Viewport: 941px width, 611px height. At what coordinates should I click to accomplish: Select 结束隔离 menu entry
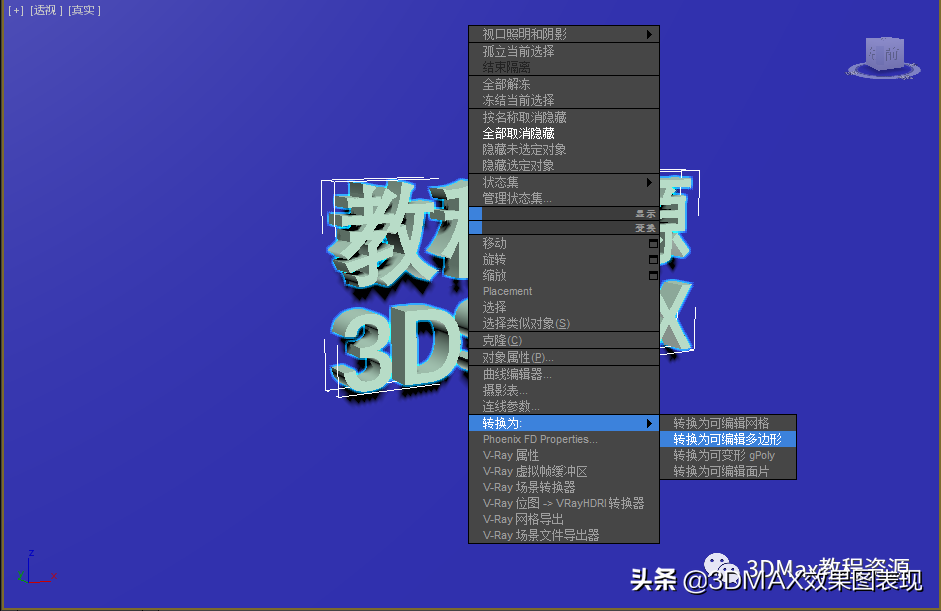tap(564, 67)
